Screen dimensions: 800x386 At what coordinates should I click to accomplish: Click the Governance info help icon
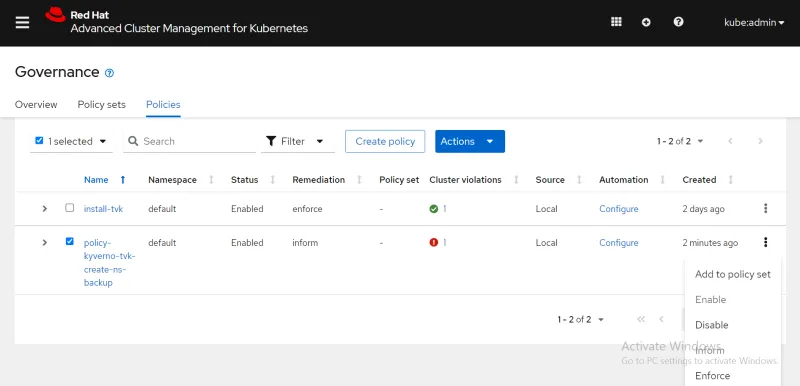pyautogui.click(x=109, y=73)
